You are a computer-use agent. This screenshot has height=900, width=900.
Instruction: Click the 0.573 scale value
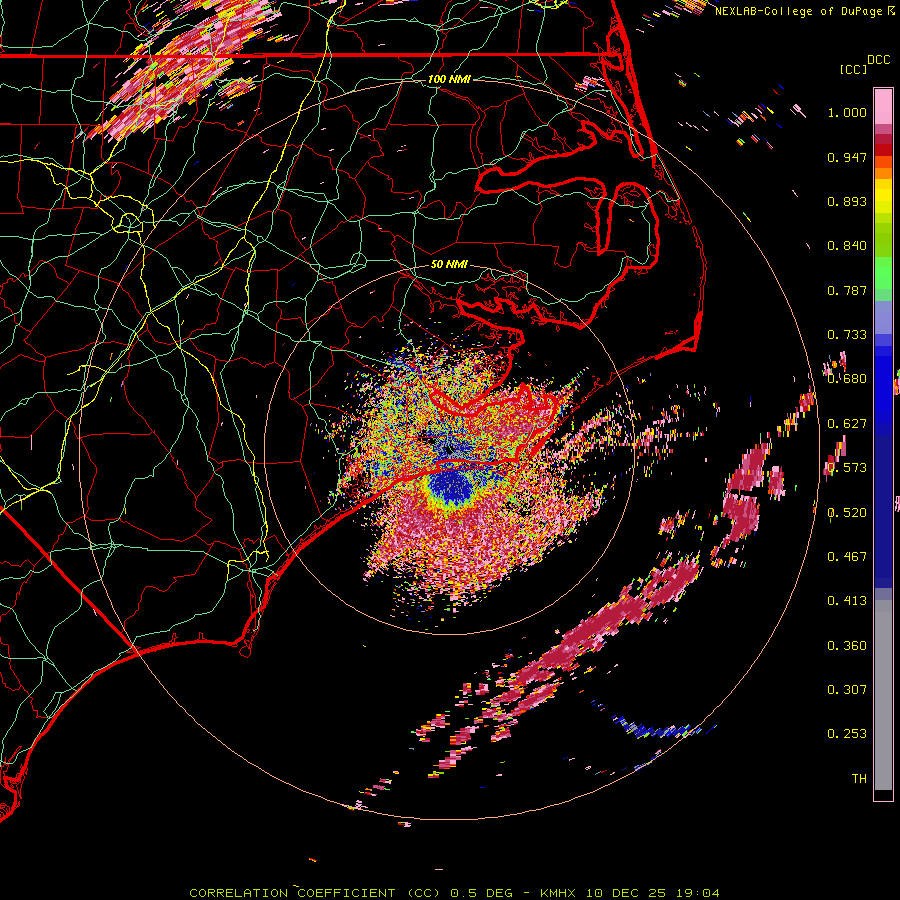(847, 468)
